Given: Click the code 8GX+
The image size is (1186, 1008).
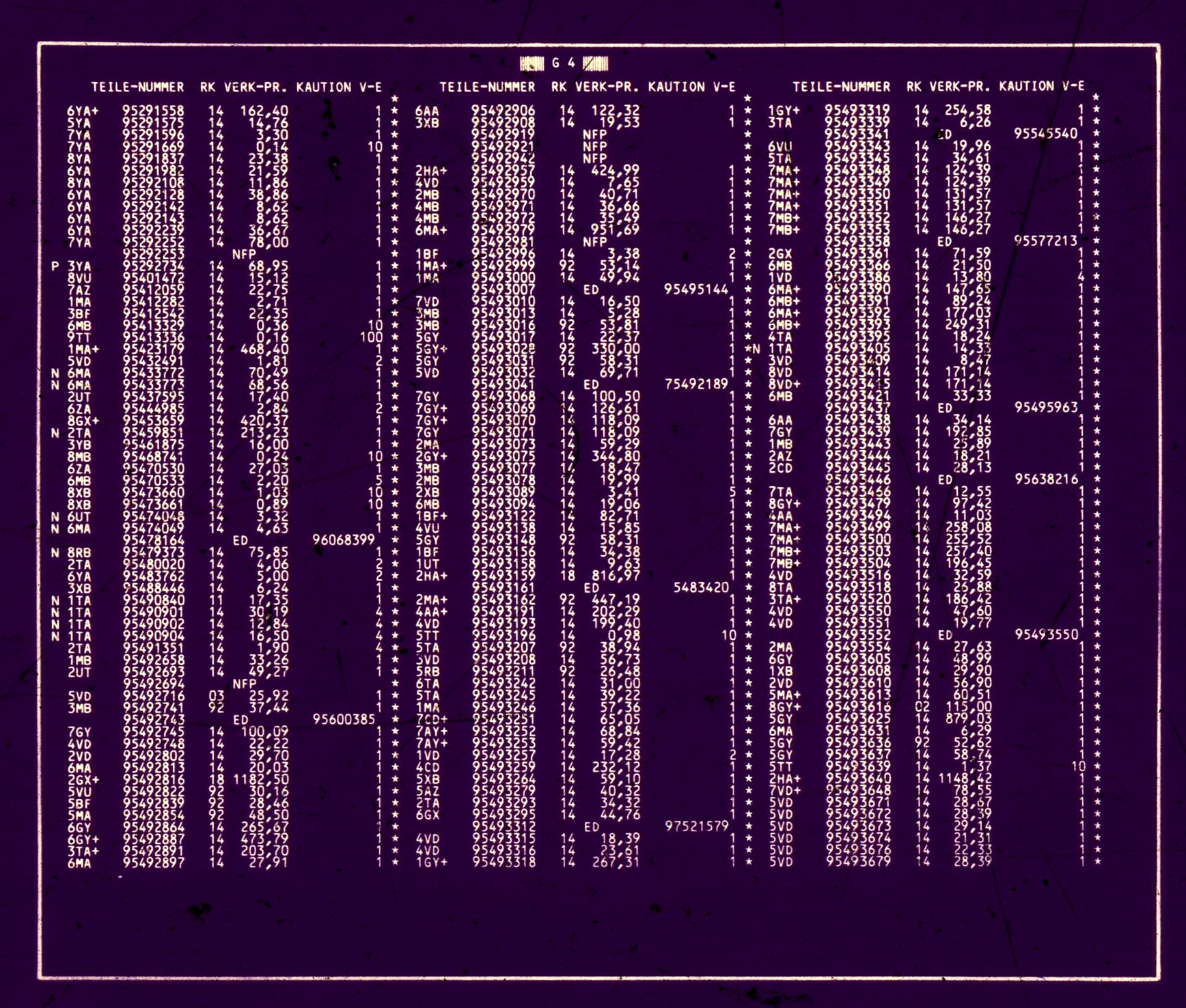Looking at the screenshot, I should coord(83,421).
